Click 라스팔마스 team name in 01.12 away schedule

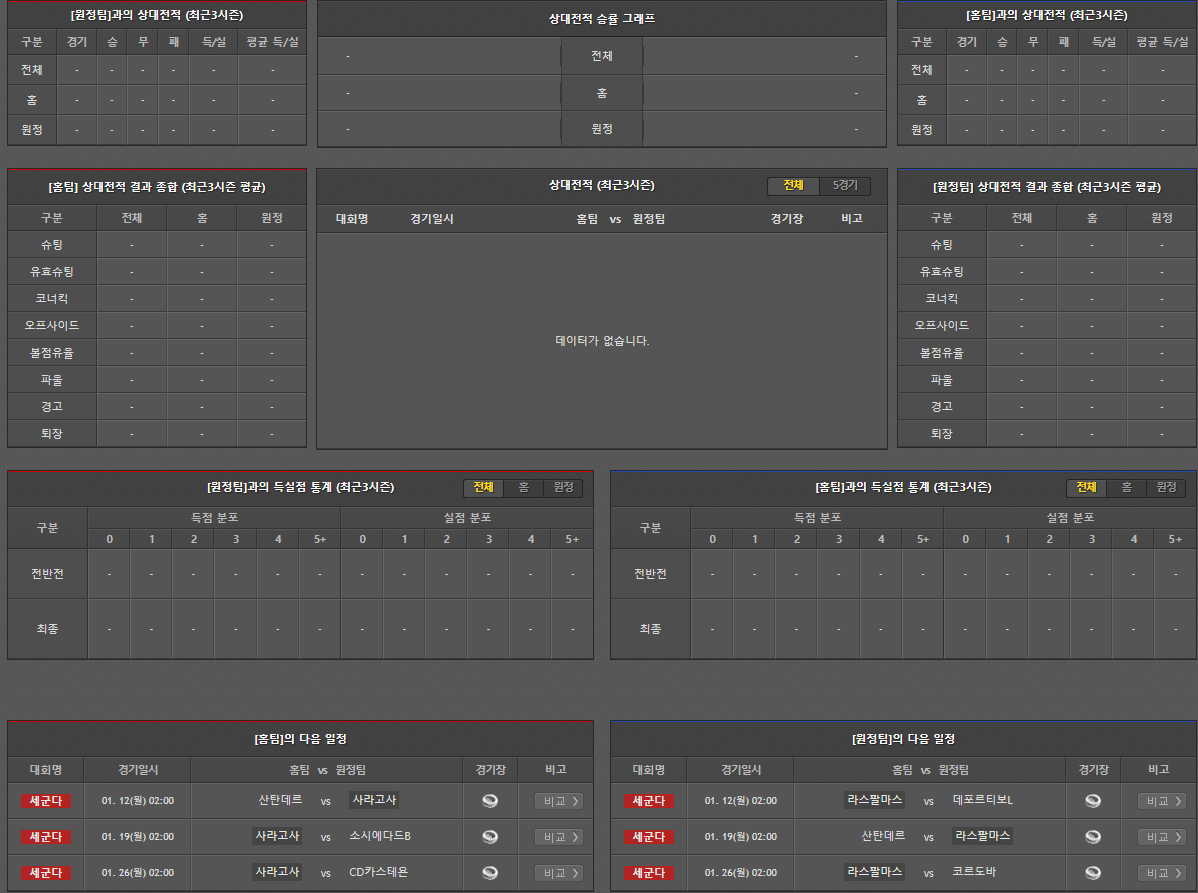(x=874, y=800)
